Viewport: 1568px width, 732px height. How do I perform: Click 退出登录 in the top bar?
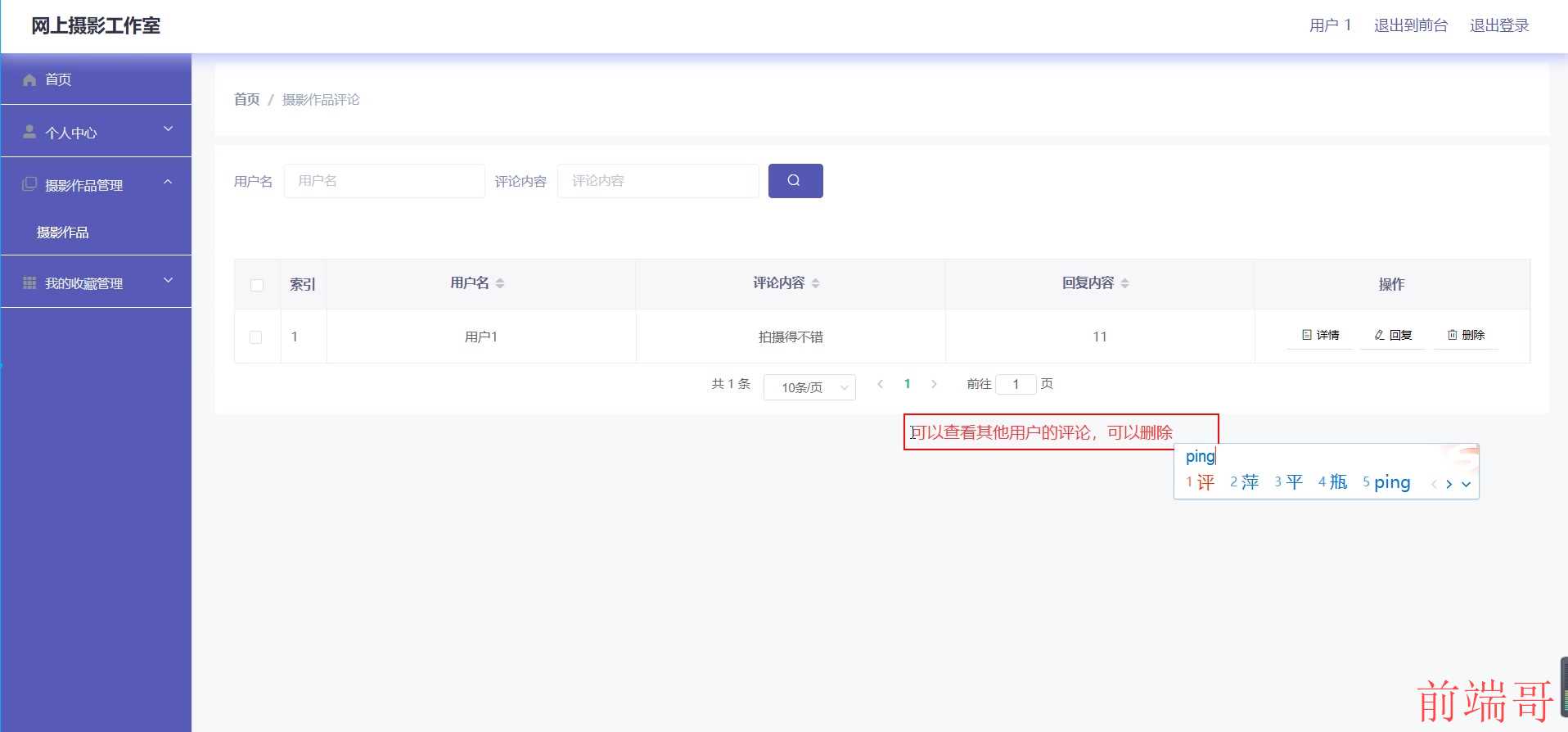coord(1499,25)
